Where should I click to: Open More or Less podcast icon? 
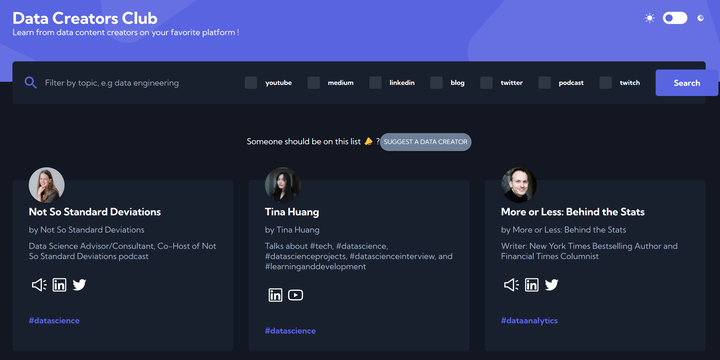511,285
